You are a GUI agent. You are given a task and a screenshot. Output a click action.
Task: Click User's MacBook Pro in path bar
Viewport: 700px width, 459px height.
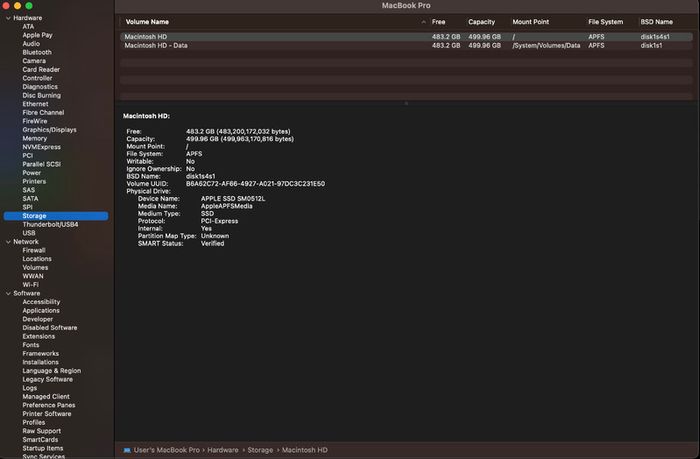coord(167,450)
